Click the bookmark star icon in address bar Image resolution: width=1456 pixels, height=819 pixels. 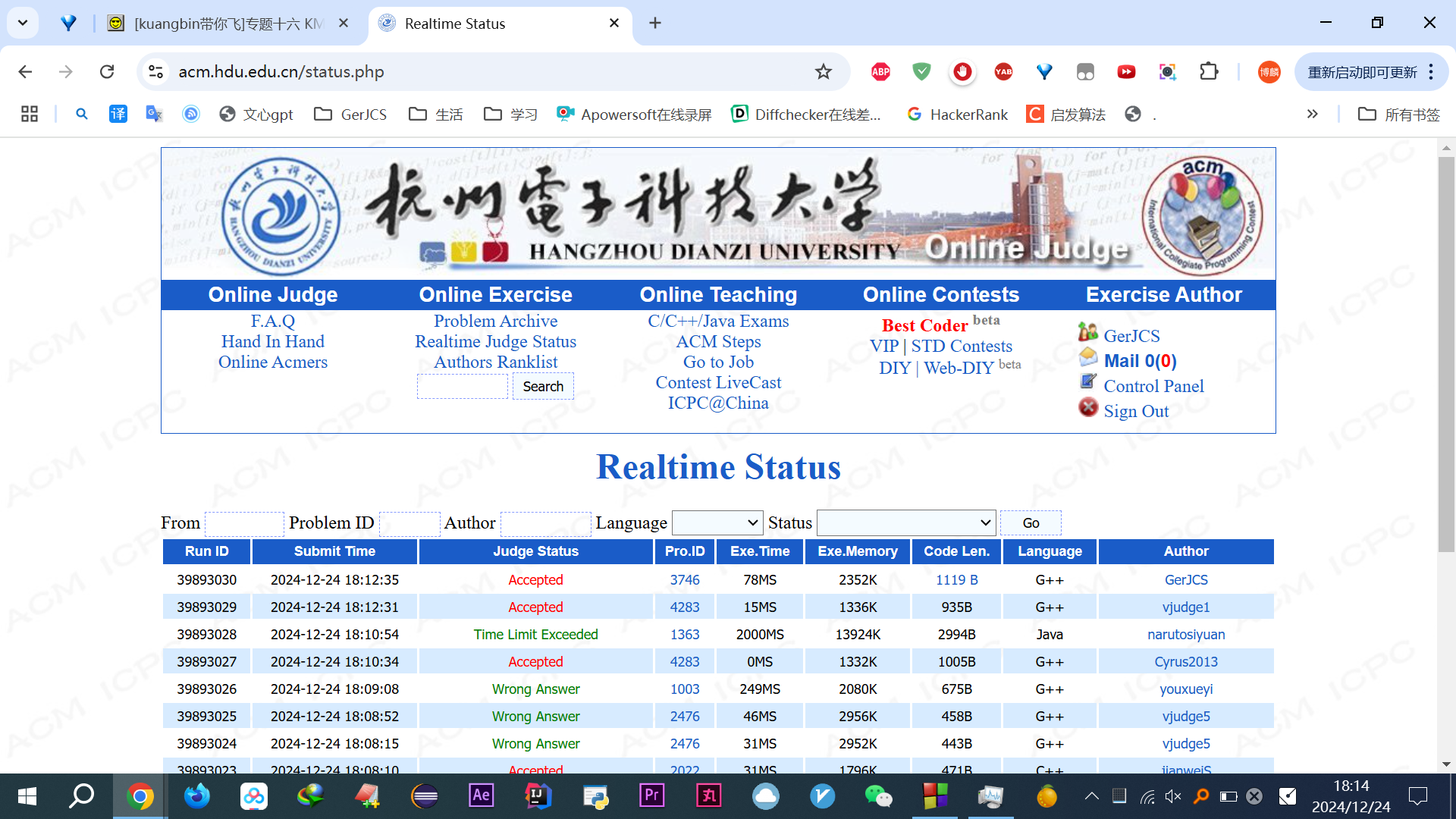point(823,72)
